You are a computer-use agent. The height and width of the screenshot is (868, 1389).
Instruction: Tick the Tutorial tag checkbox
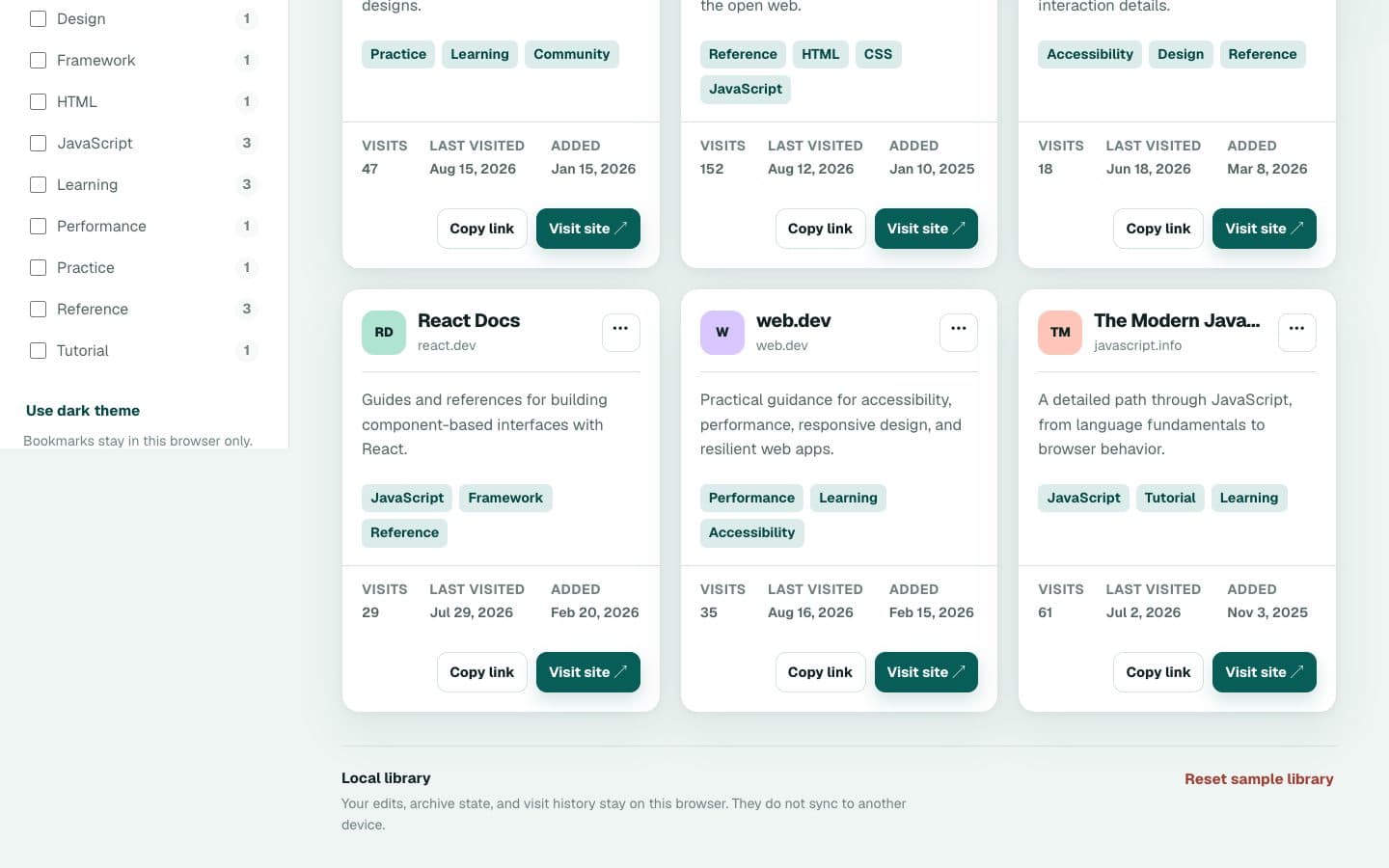click(x=39, y=350)
